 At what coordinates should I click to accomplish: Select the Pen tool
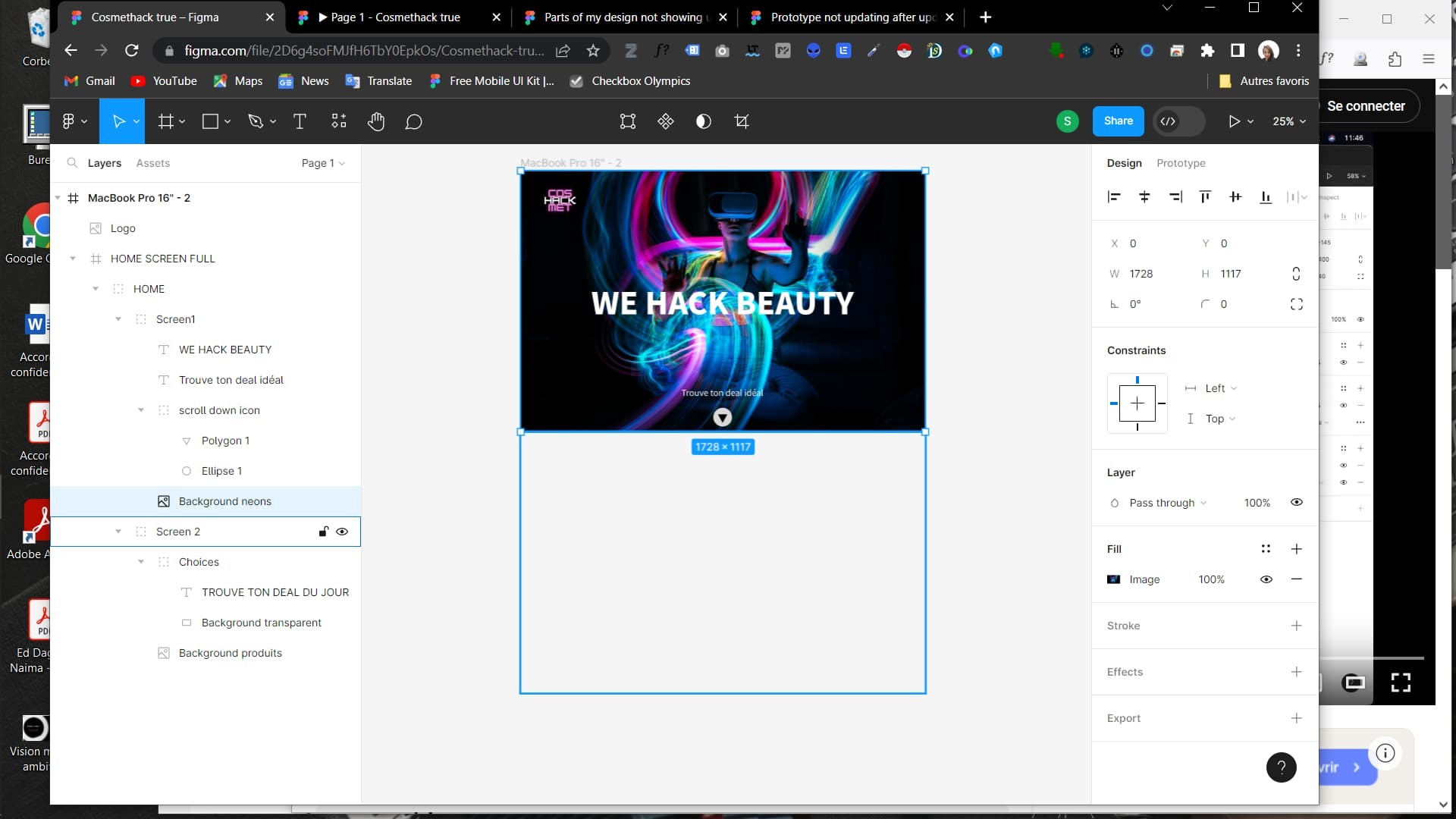[256, 121]
